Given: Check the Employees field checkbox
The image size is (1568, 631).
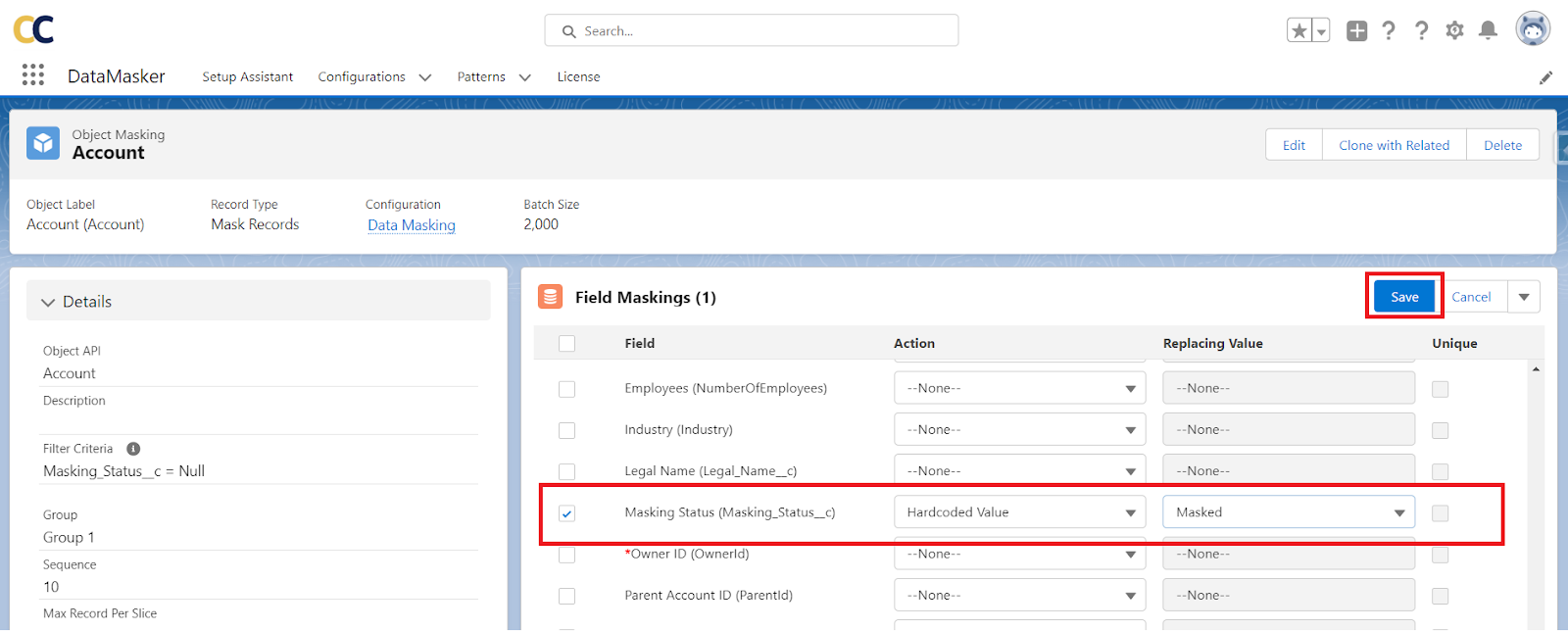Looking at the screenshot, I should 566,389.
